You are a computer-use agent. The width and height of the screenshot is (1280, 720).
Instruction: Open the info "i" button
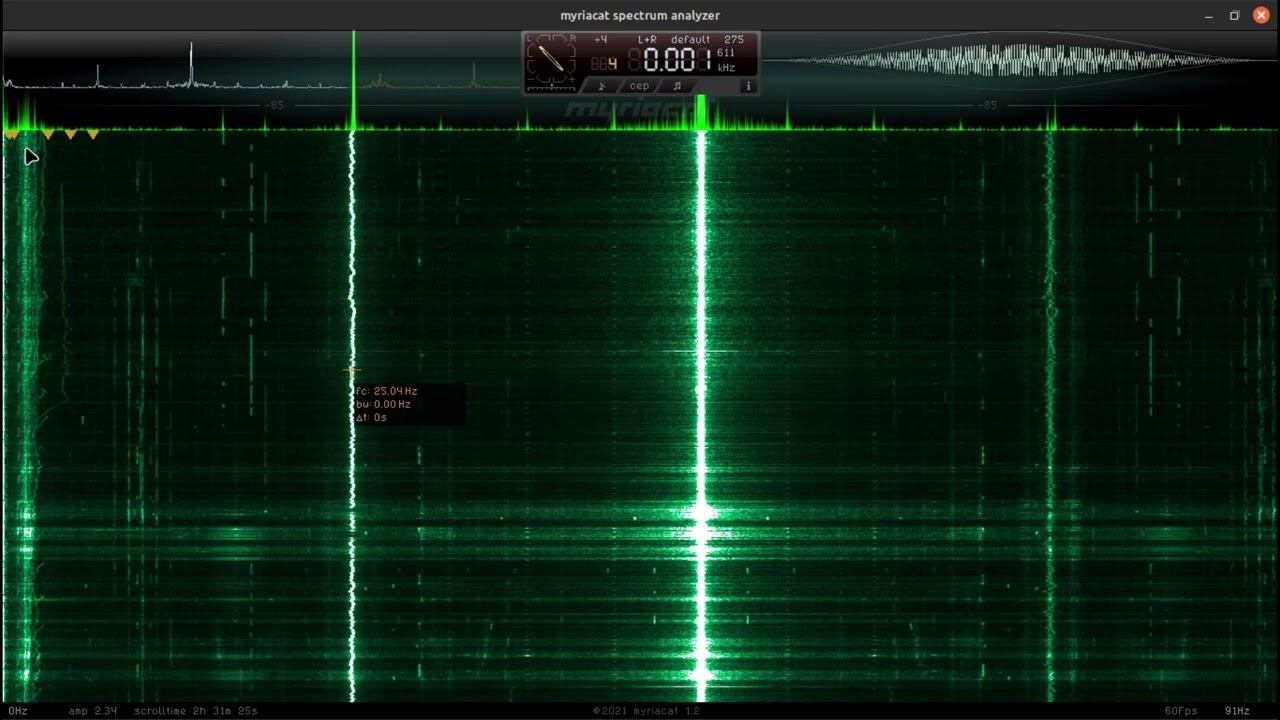pyautogui.click(x=748, y=86)
